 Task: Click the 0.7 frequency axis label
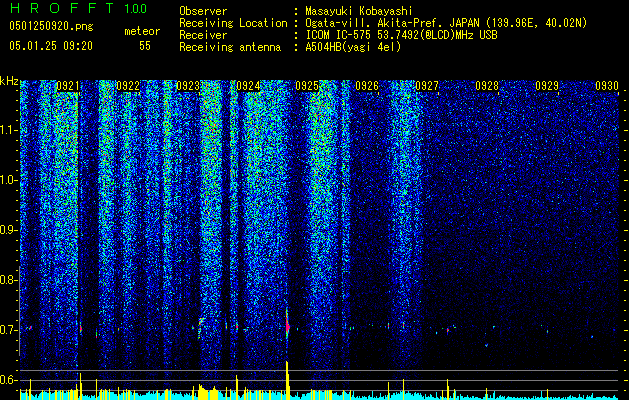point(8,330)
